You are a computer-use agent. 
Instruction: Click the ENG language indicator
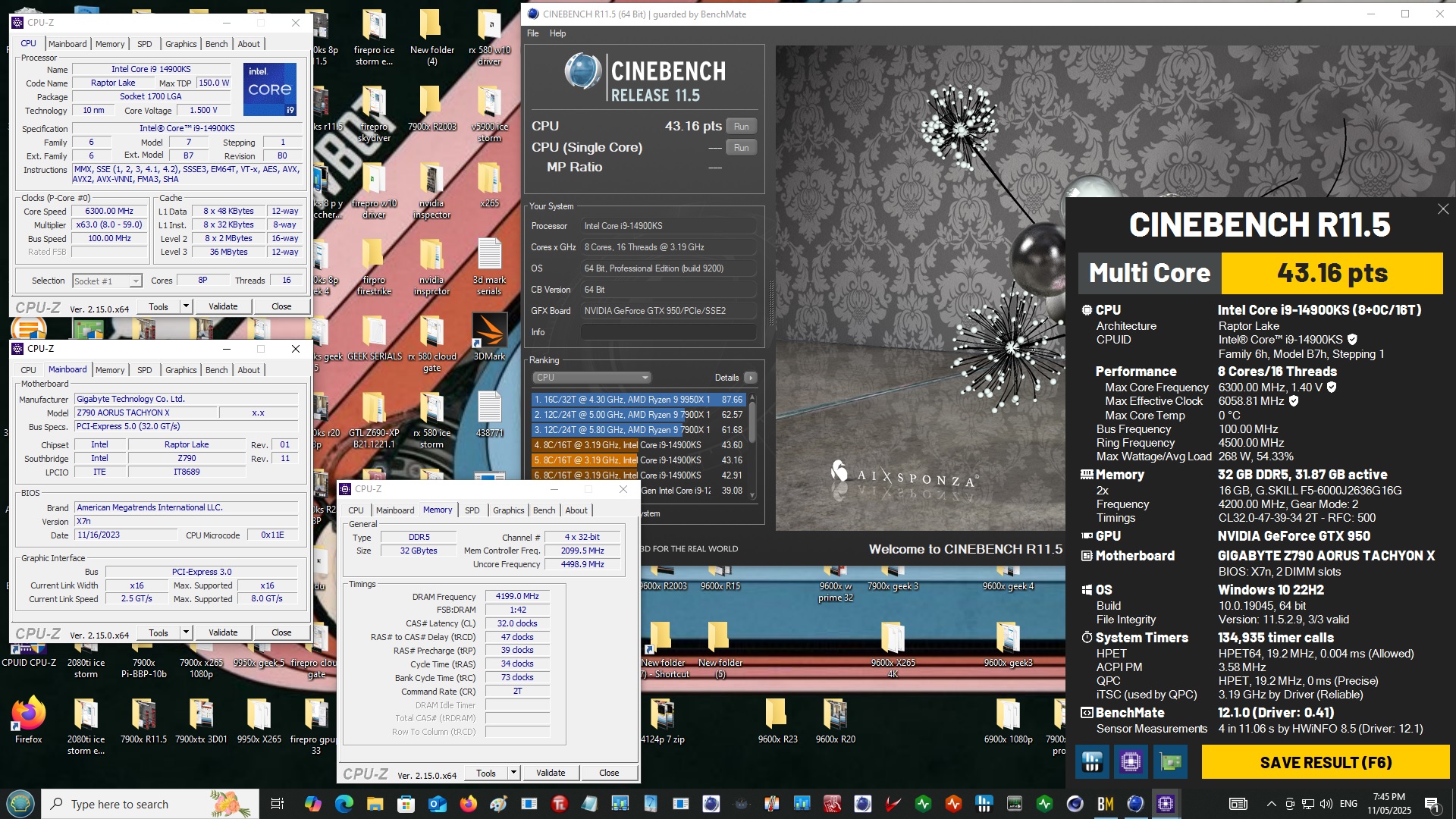[x=1348, y=804]
